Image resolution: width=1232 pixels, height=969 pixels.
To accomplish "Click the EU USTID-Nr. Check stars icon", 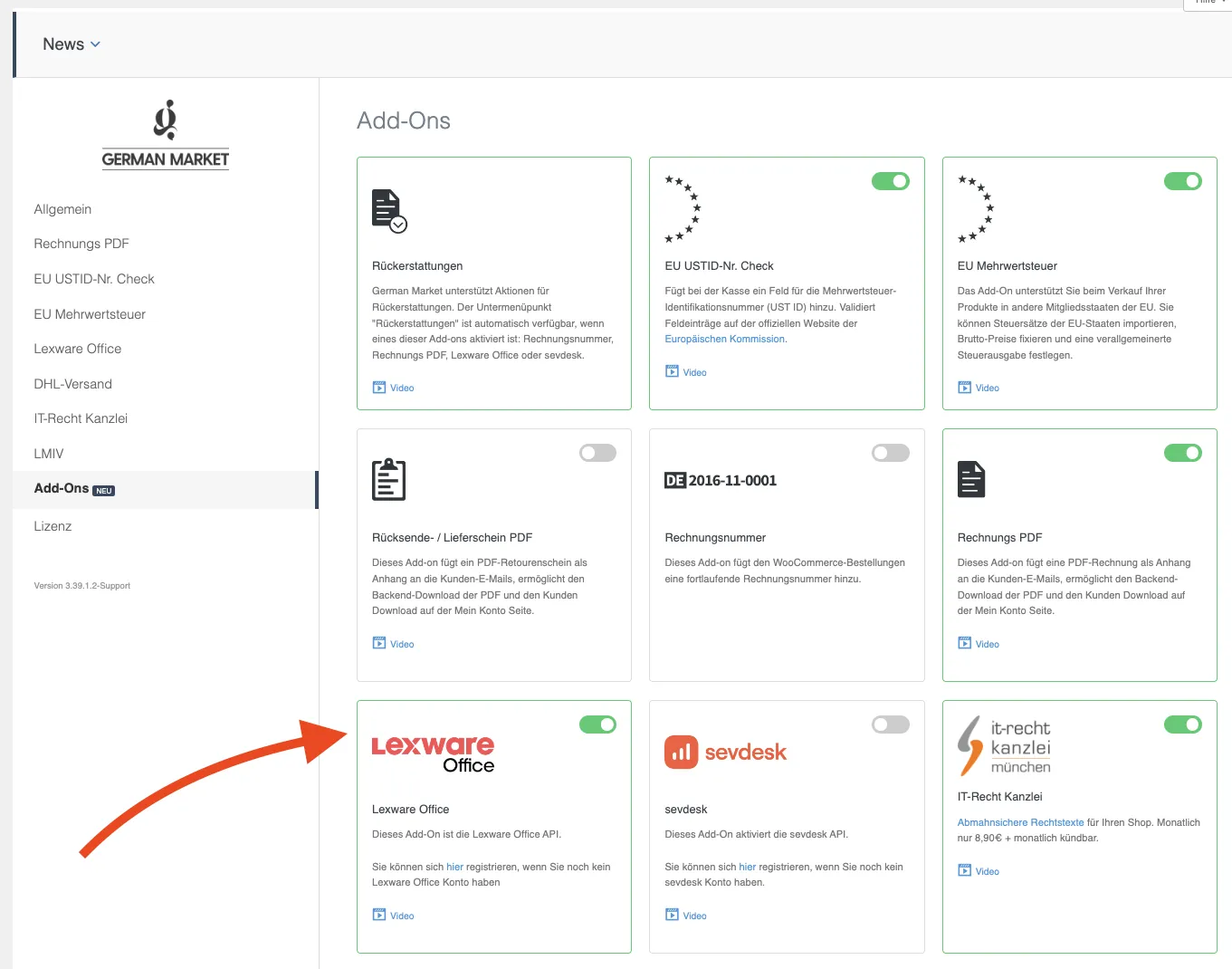I will click(x=683, y=209).
